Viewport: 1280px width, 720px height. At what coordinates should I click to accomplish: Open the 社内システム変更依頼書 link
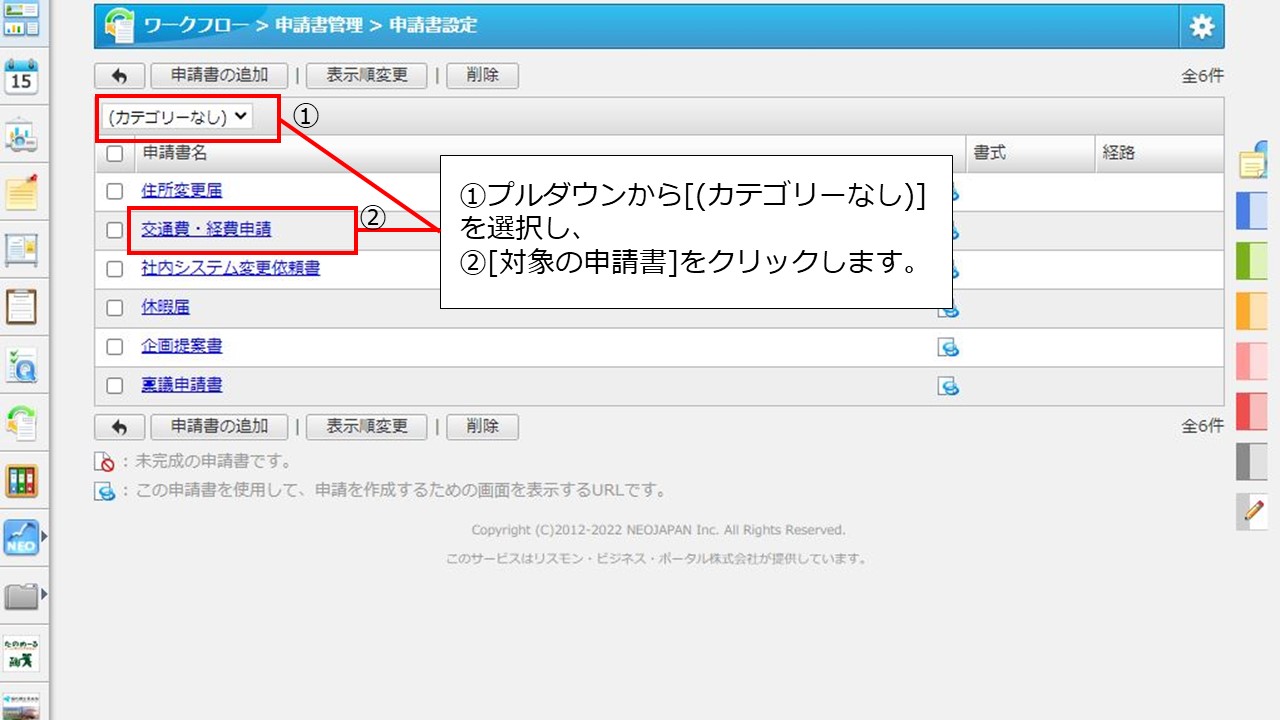[x=231, y=269]
